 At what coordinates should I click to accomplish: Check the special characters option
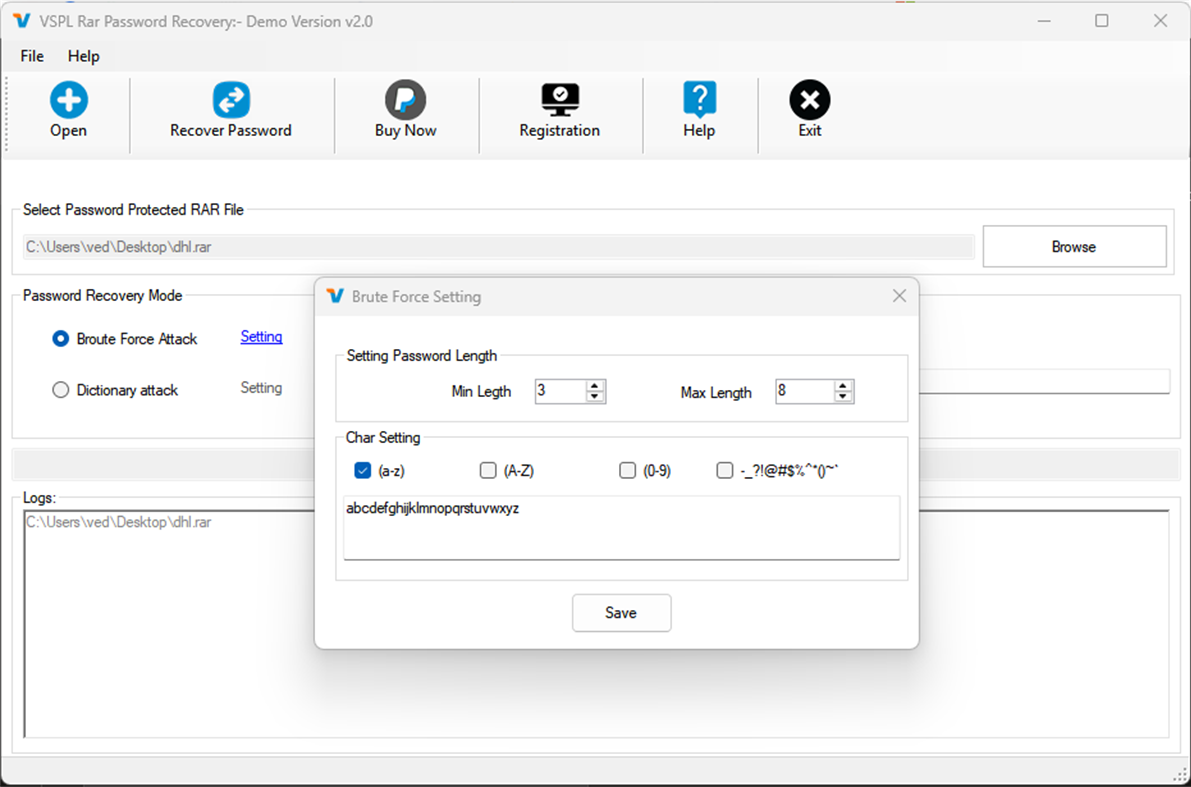[x=724, y=470]
